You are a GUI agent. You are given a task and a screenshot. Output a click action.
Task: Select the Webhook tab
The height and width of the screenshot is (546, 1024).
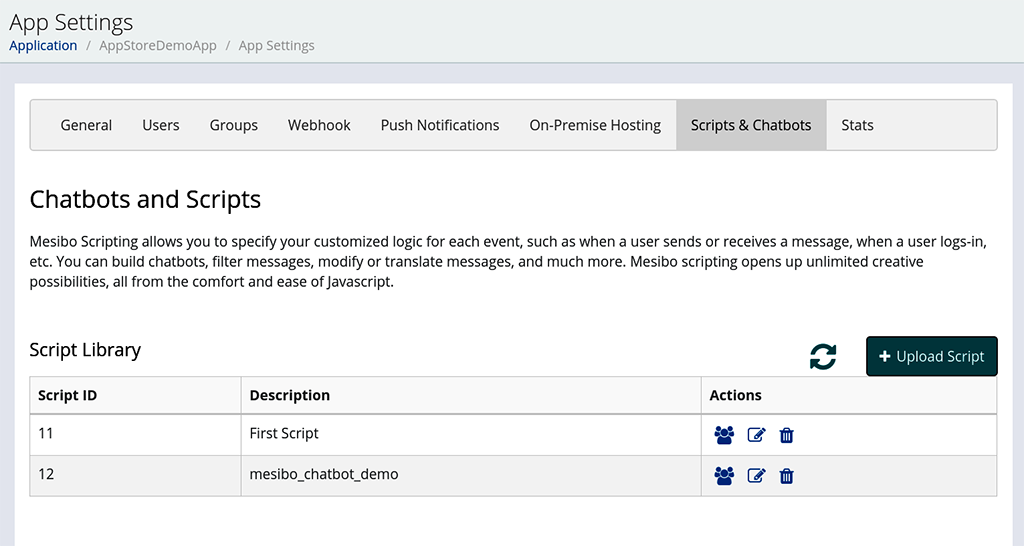[x=319, y=125]
